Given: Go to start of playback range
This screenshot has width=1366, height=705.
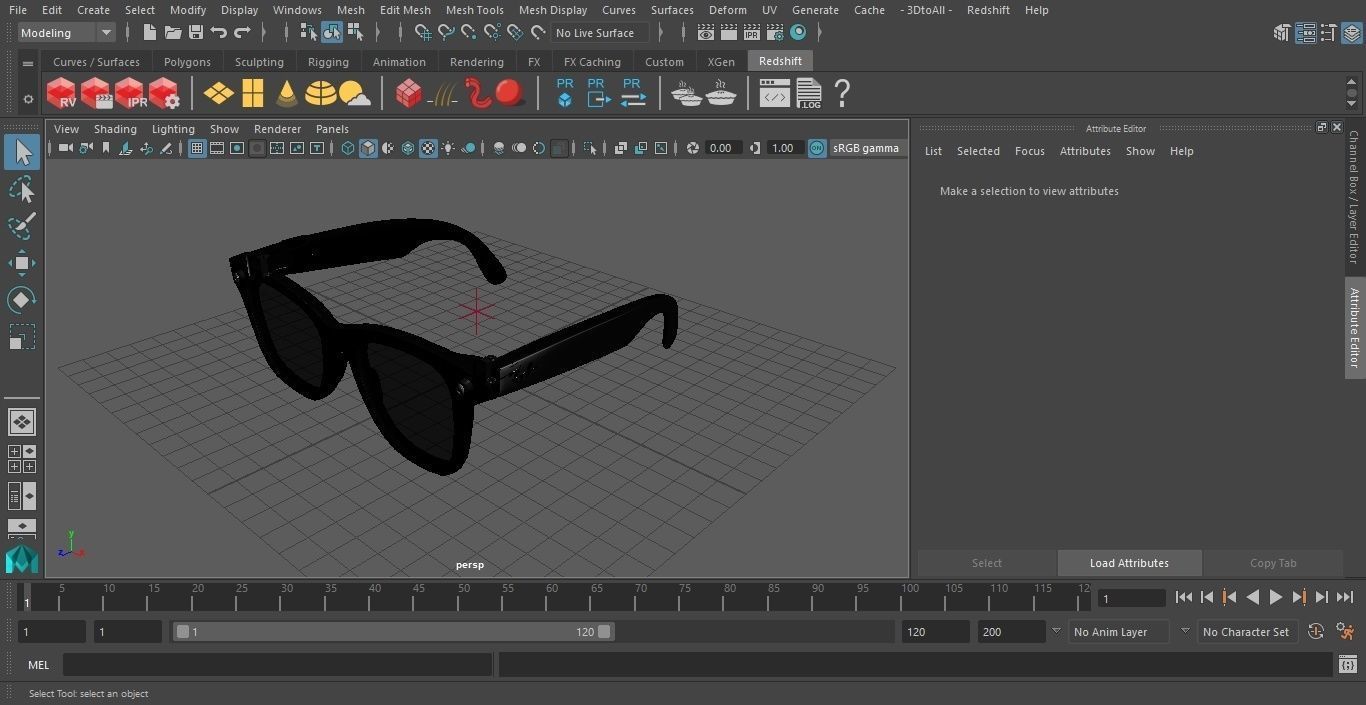Looking at the screenshot, I should click(1184, 597).
